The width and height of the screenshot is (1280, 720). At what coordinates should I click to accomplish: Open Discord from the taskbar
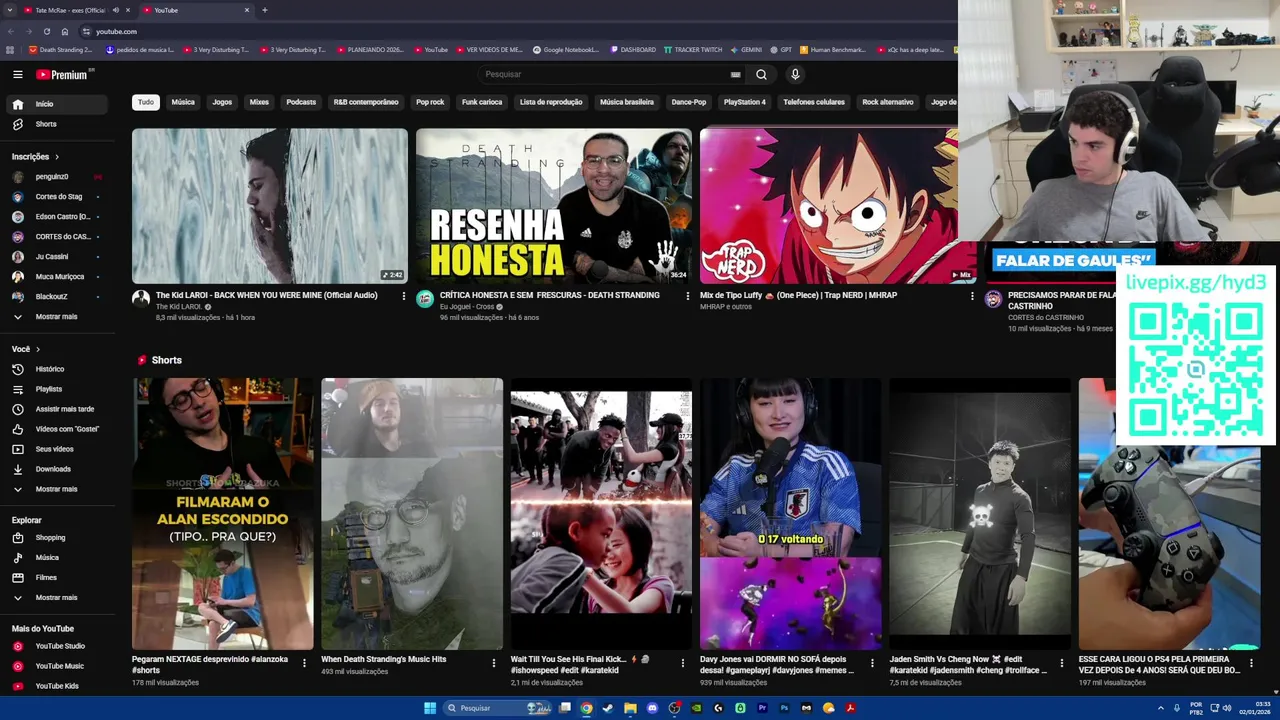click(x=652, y=708)
